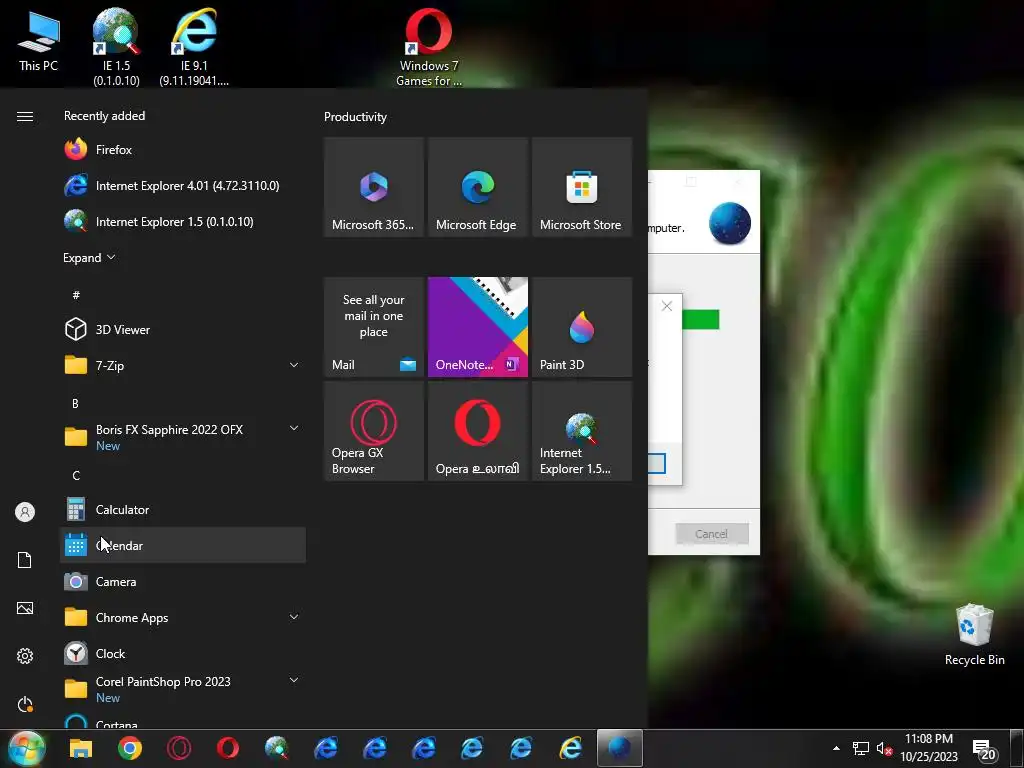Image resolution: width=1024 pixels, height=768 pixels.
Task: Expand the 7-Zip folder
Action: (x=183, y=365)
